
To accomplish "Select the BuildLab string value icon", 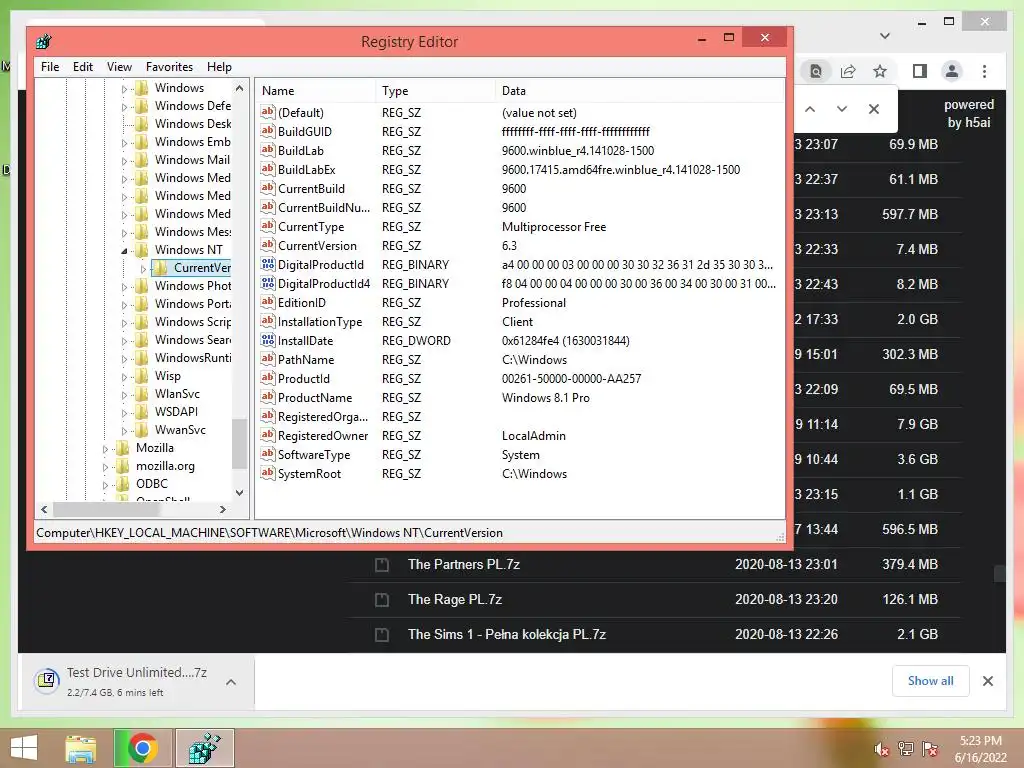I will tap(268, 150).
